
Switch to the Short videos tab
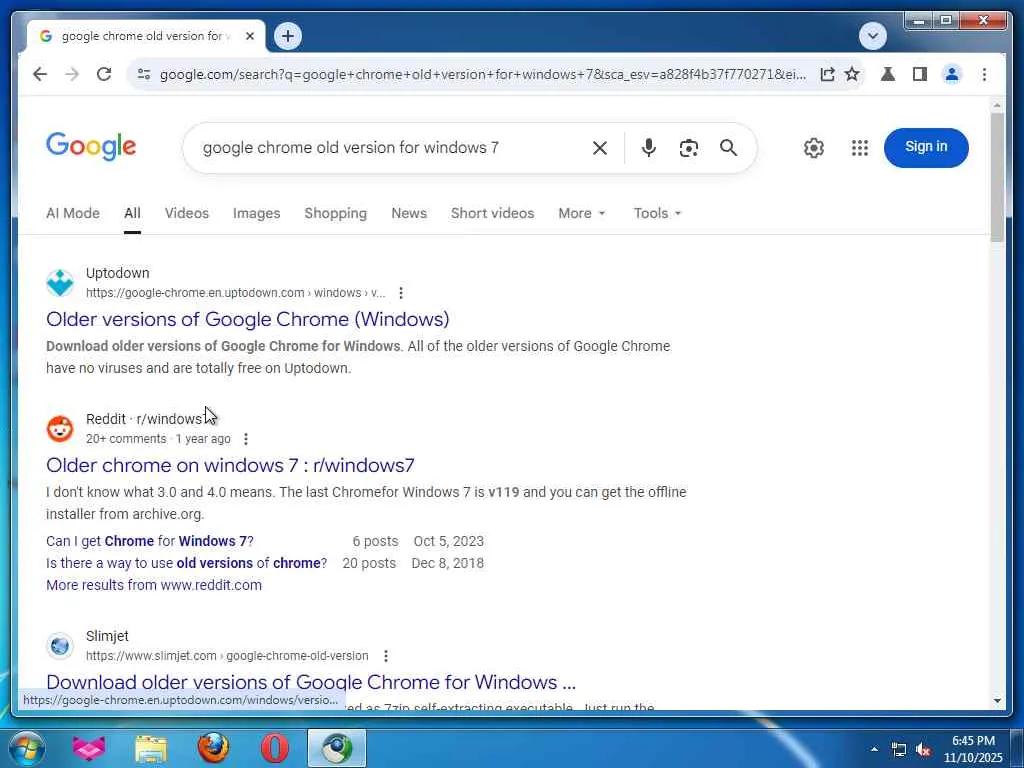pyautogui.click(x=492, y=214)
